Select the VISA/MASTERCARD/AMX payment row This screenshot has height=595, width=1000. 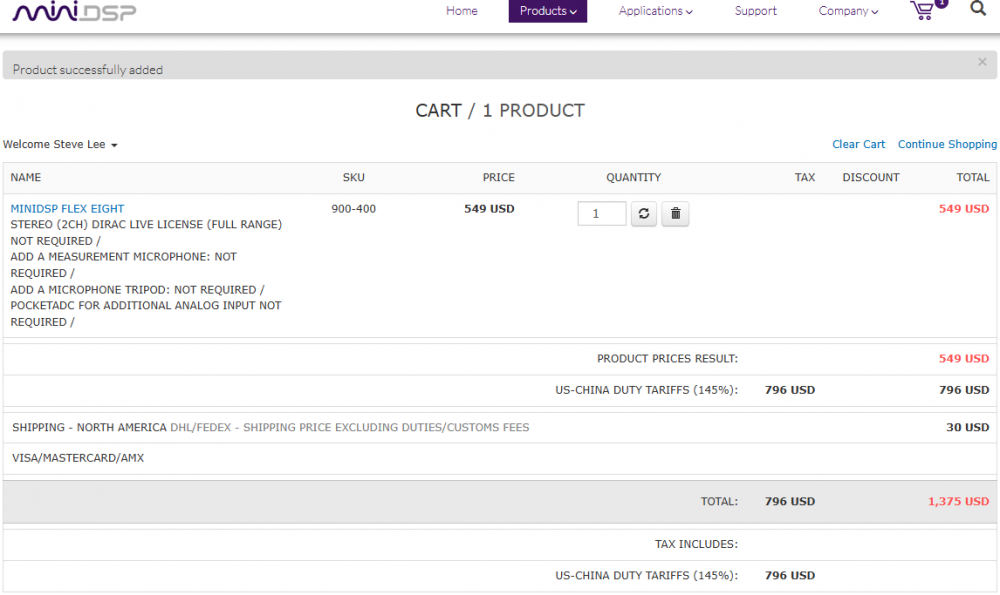(78, 459)
